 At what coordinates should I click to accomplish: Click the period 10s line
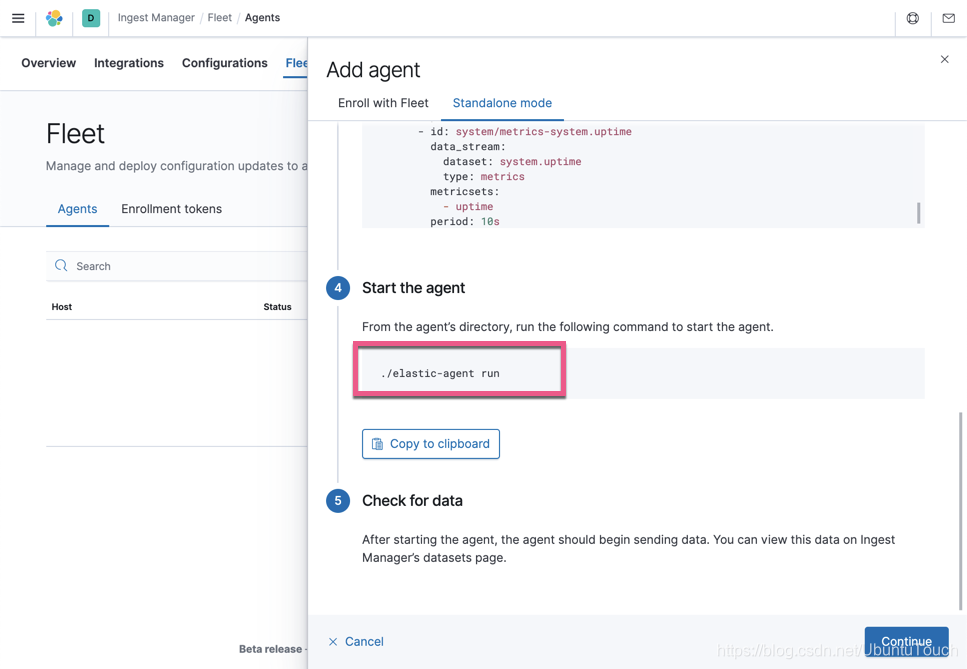pyautogui.click(x=465, y=221)
